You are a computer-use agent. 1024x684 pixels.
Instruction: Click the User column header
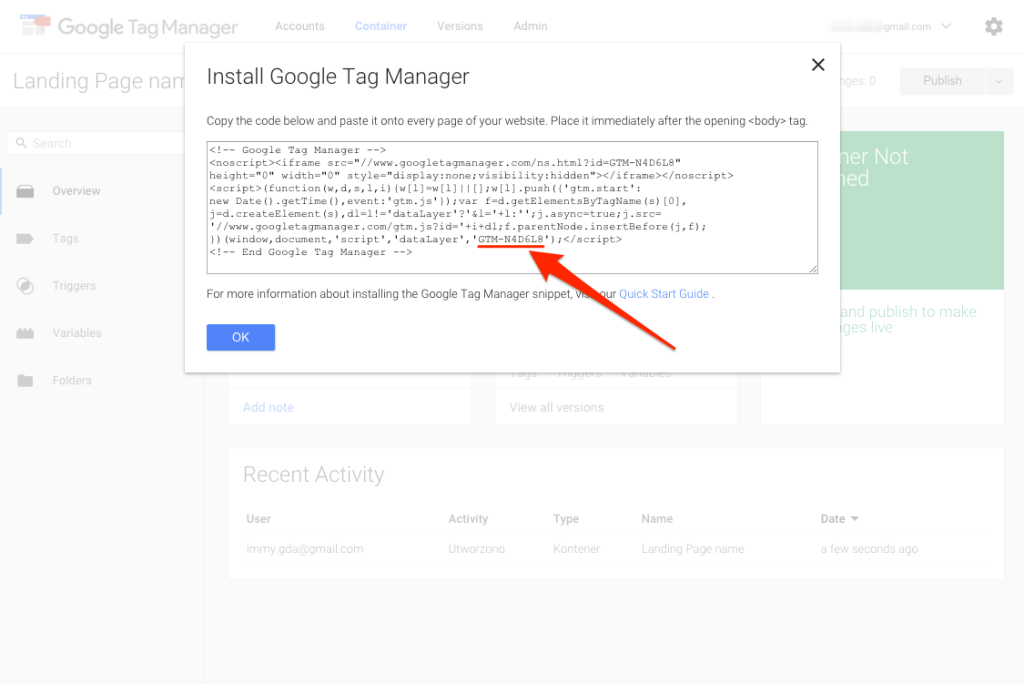259,519
